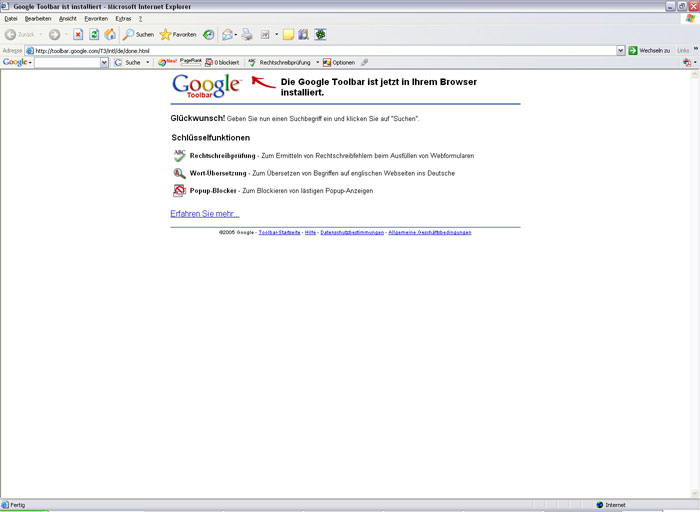Click the Erfahren Sie mehr link

(205, 214)
